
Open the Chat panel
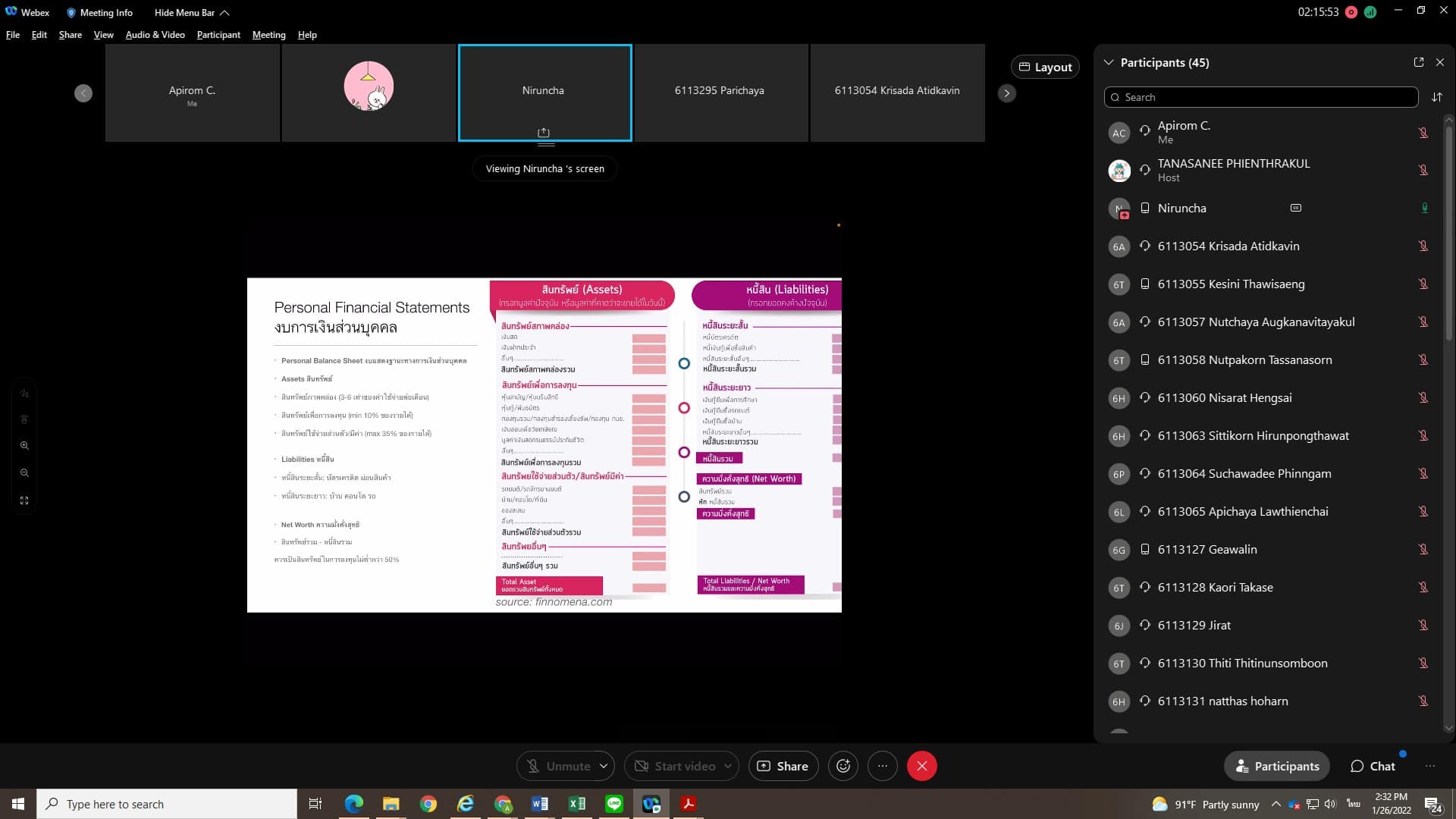point(1373,766)
